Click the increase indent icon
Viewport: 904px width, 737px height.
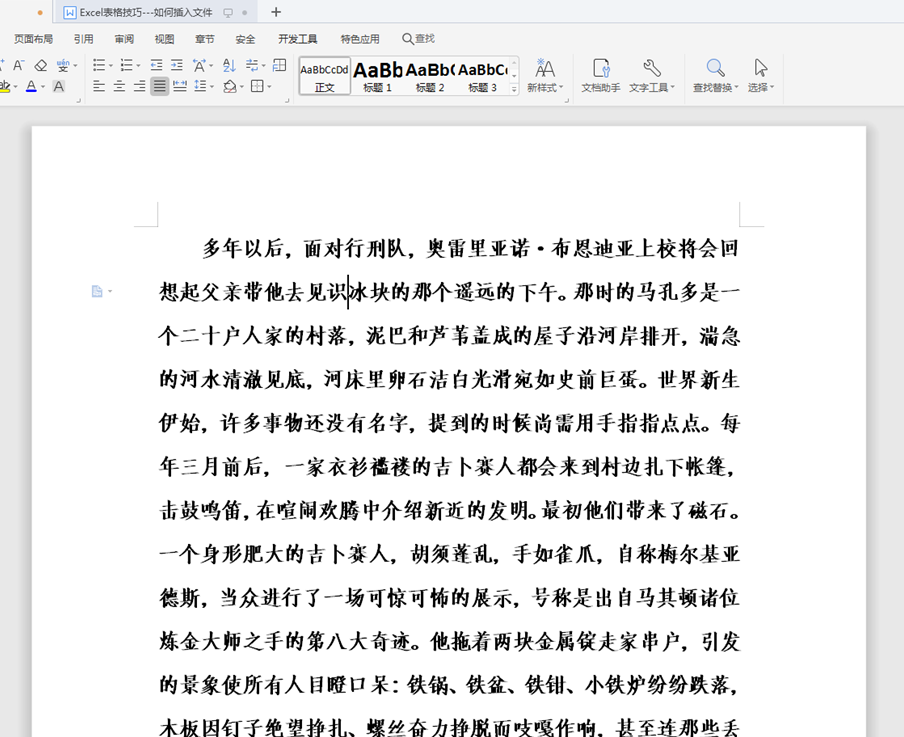176,65
